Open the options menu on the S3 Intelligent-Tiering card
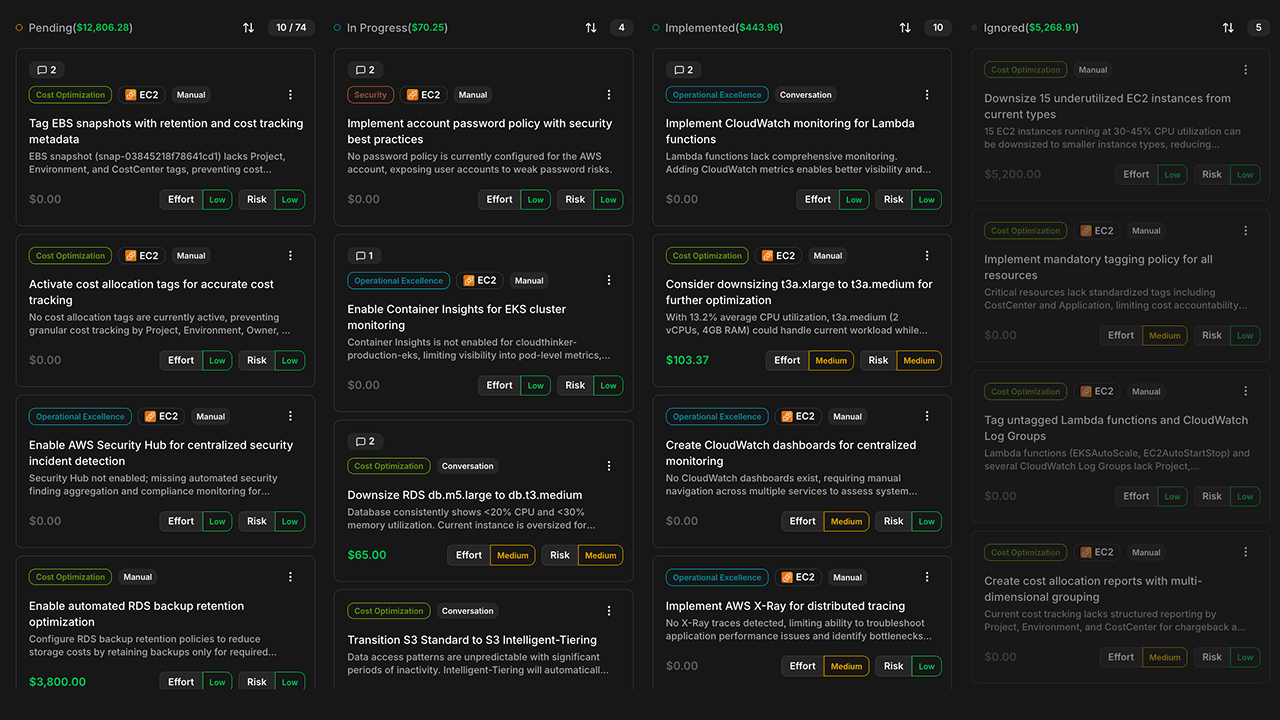This screenshot has width=1280, height=720. coord(608,610)
